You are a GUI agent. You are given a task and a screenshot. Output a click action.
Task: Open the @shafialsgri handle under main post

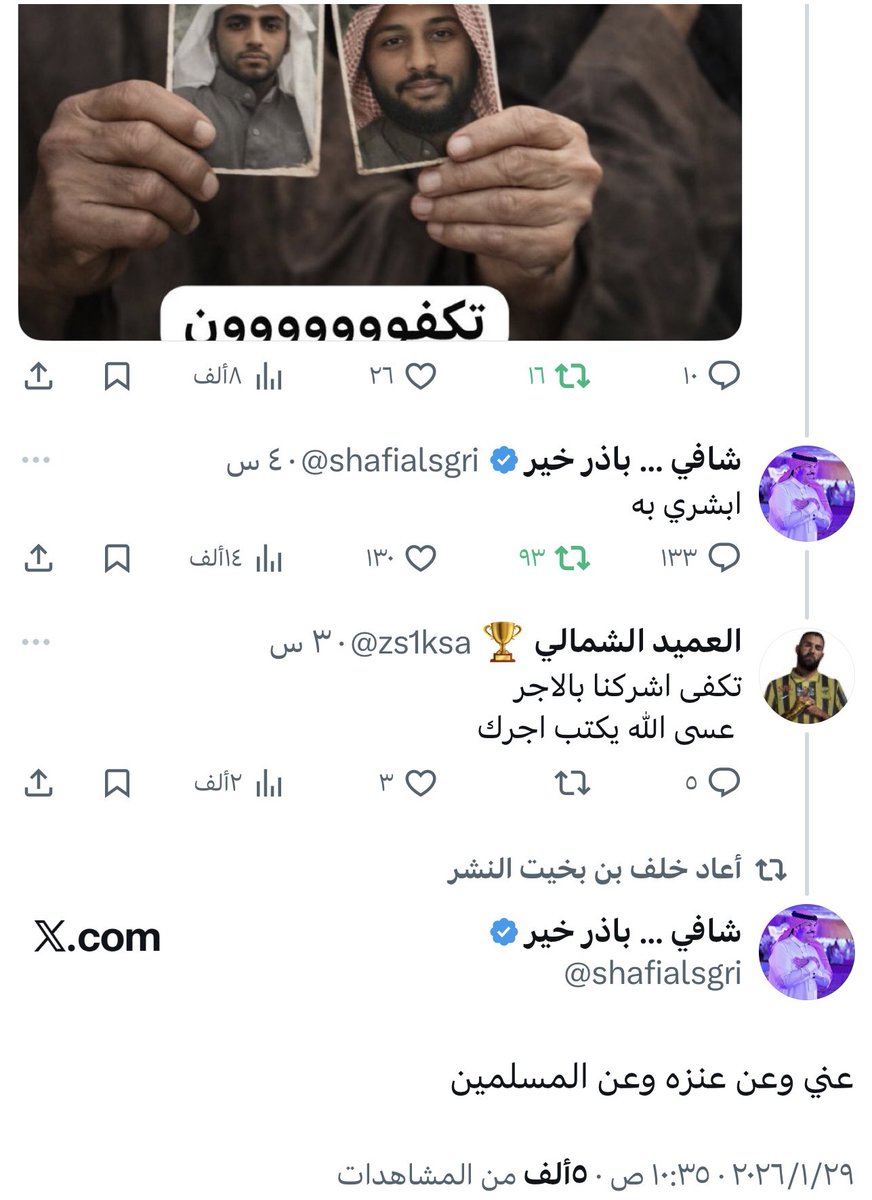[653, 974]
